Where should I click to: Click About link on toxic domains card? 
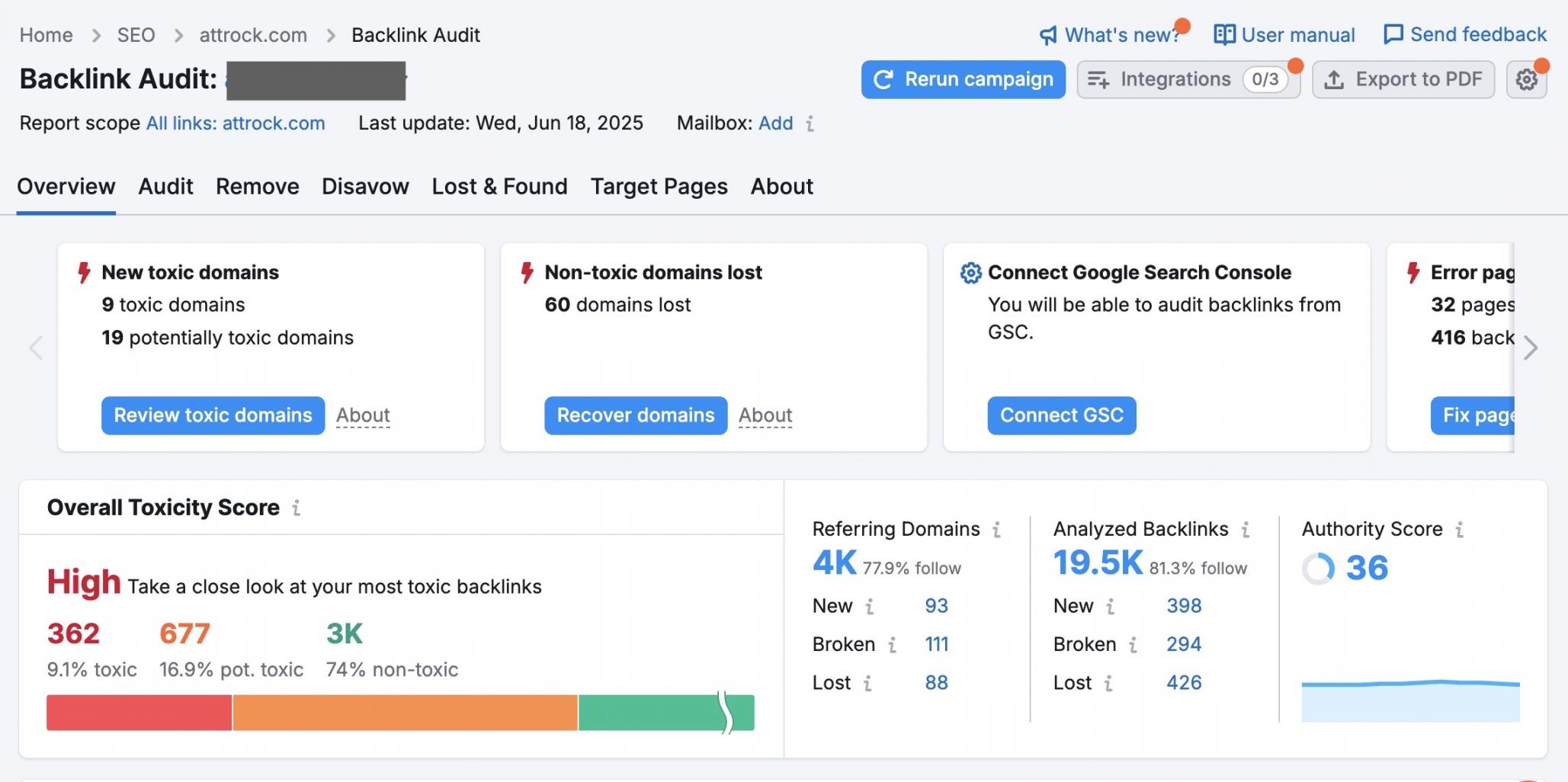[x=363, y=415]
